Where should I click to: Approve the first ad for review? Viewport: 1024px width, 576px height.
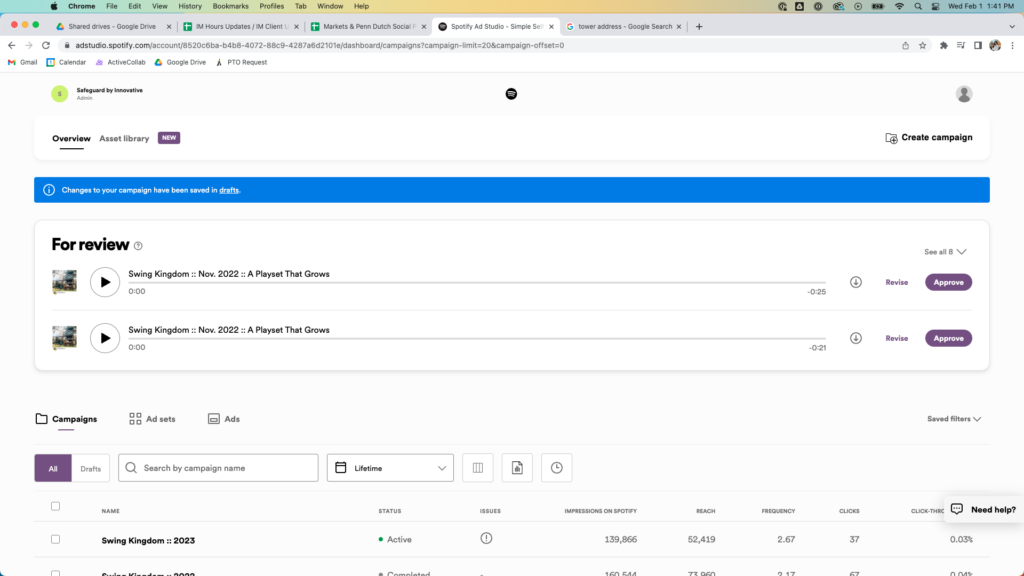tap(948, 282)
